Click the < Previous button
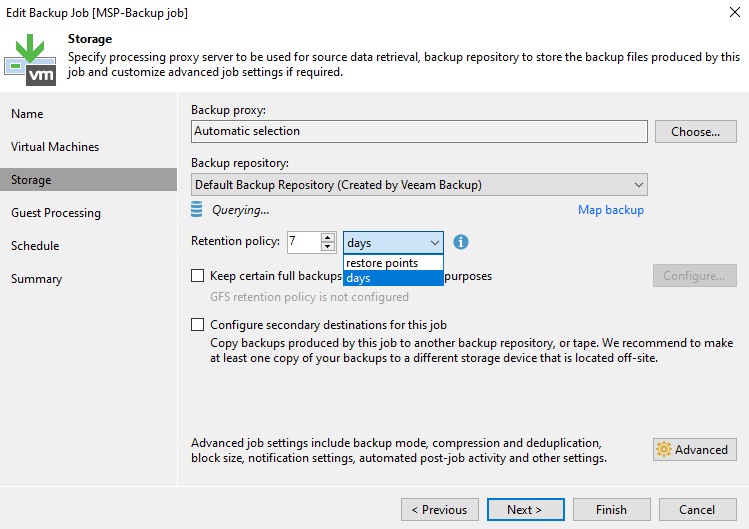The width and height of the screenshot is (749, 529). coord(440,509)
